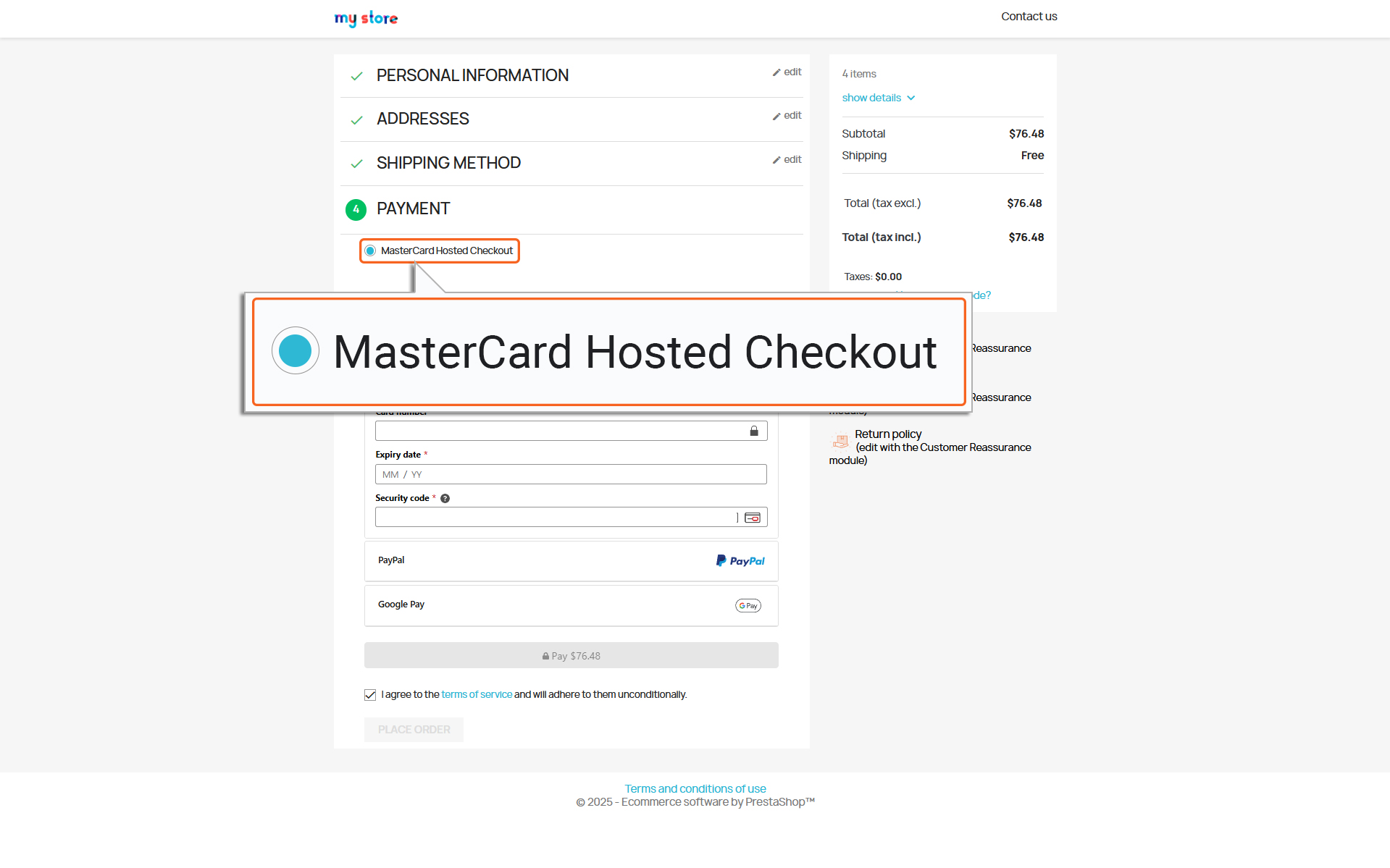The height and width of the screenshot is (868, 1390).
Task: Expand show details for cart items
Action: pyautogui.click(x=878, y=98)
